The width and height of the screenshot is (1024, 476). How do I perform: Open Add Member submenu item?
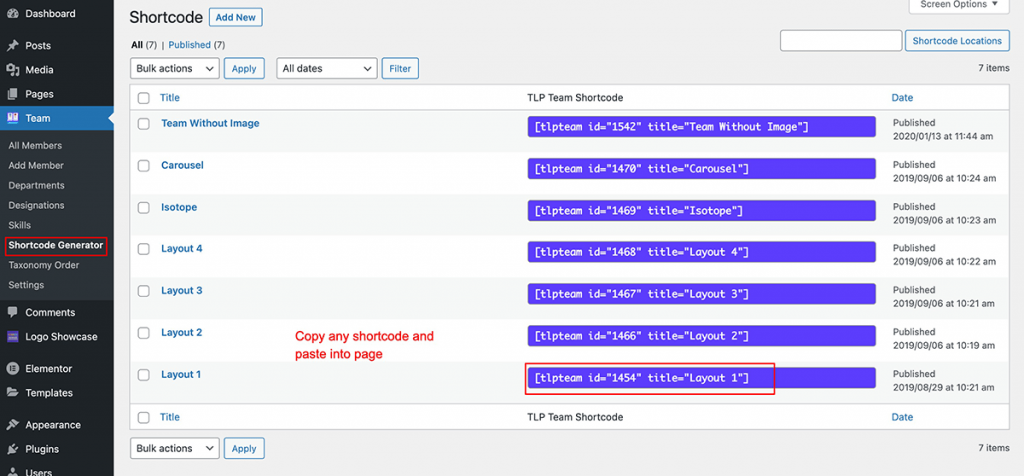click(36, 166)
